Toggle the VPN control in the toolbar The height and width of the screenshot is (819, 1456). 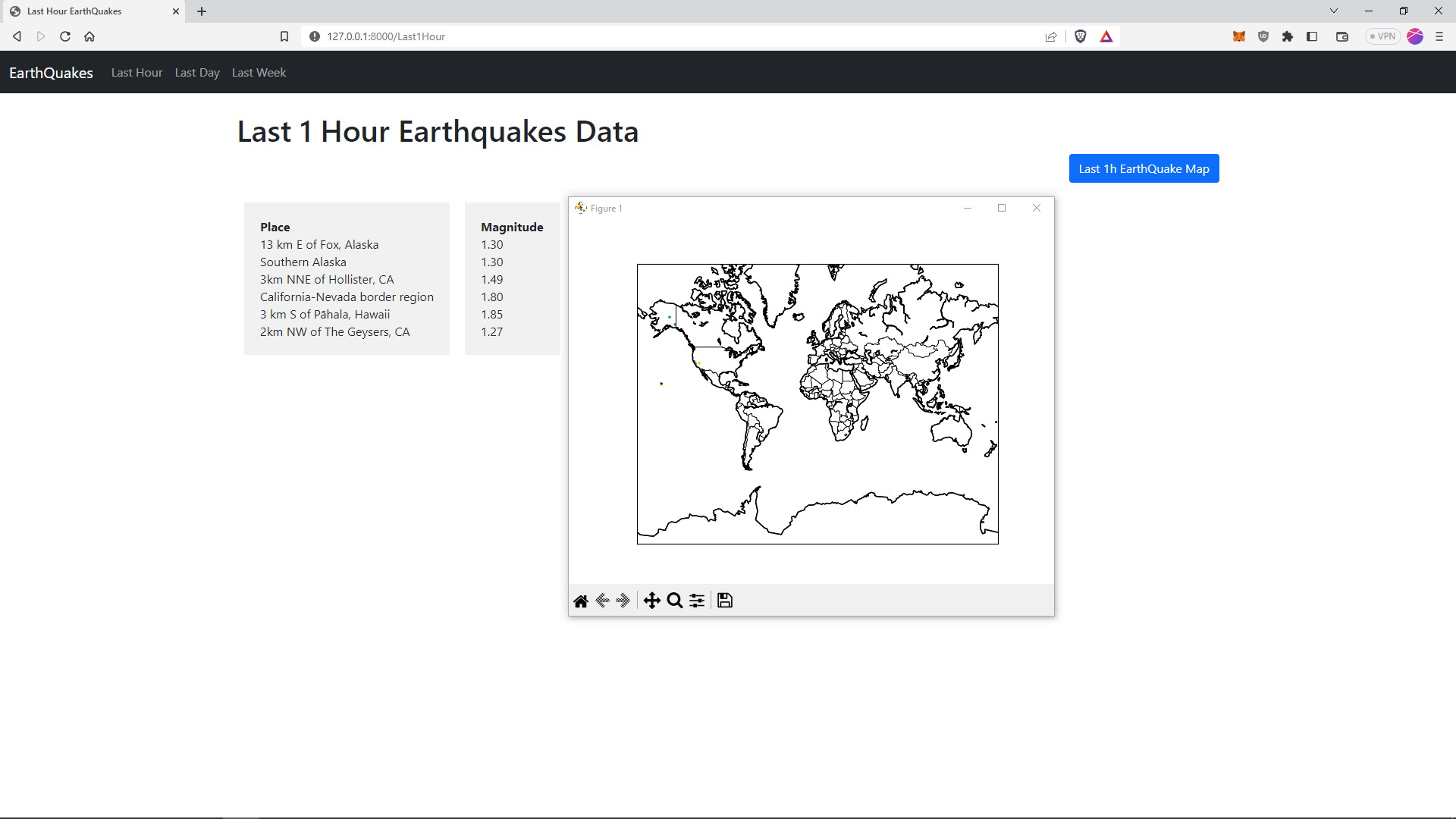pos(1383,36)
